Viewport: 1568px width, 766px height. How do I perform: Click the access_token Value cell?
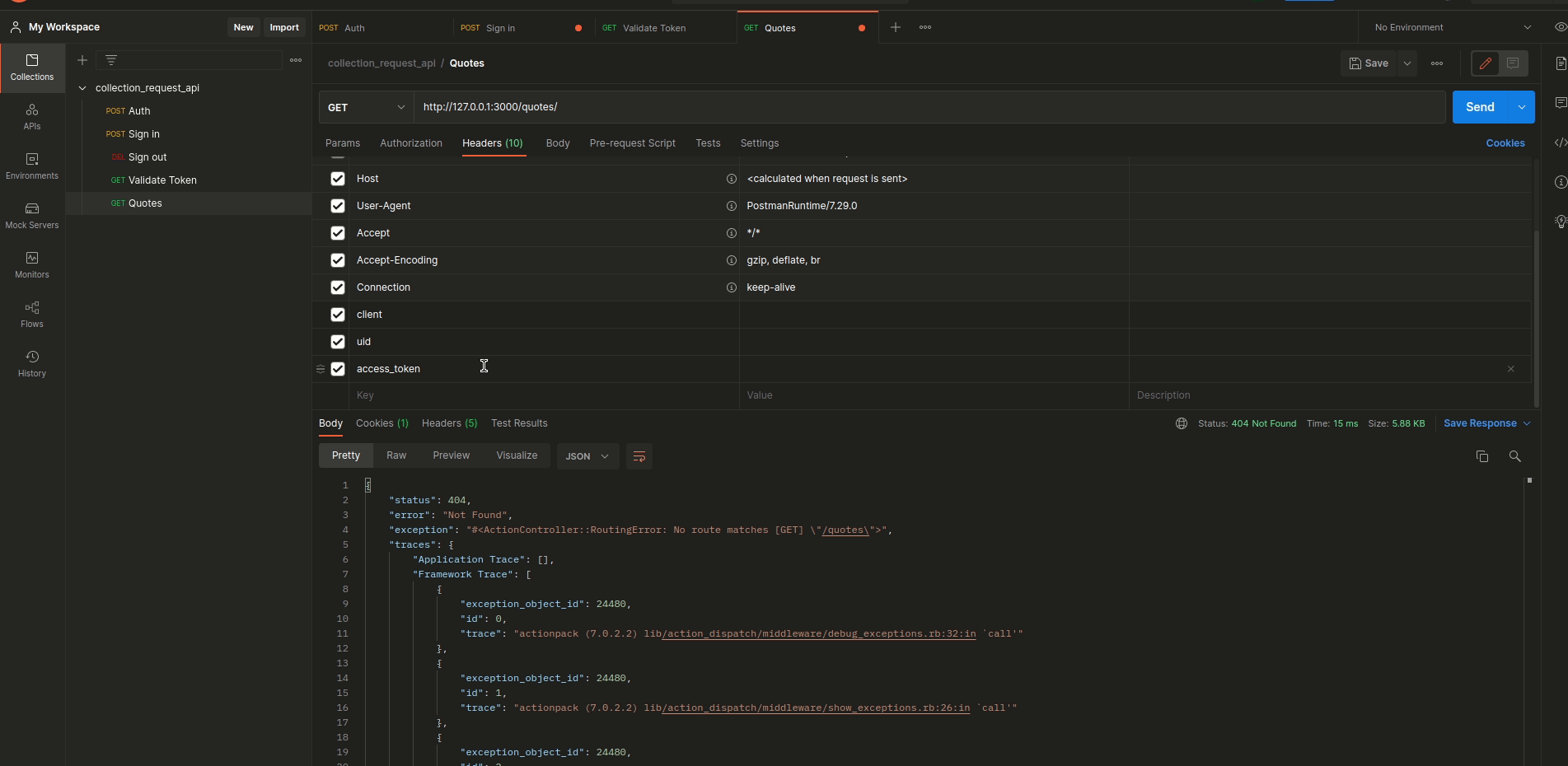(934, 369)
